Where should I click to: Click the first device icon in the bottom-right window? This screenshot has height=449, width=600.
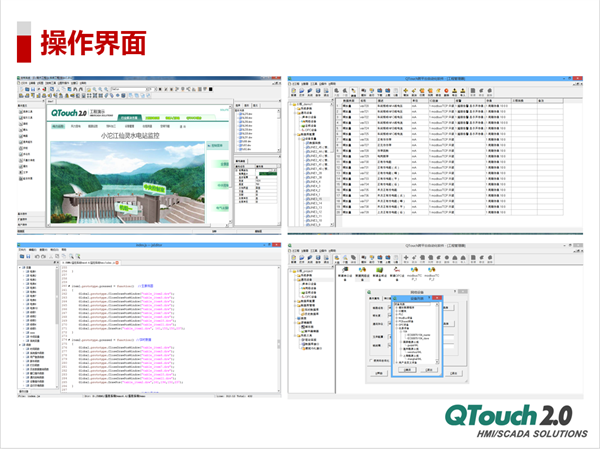point(346,270)
